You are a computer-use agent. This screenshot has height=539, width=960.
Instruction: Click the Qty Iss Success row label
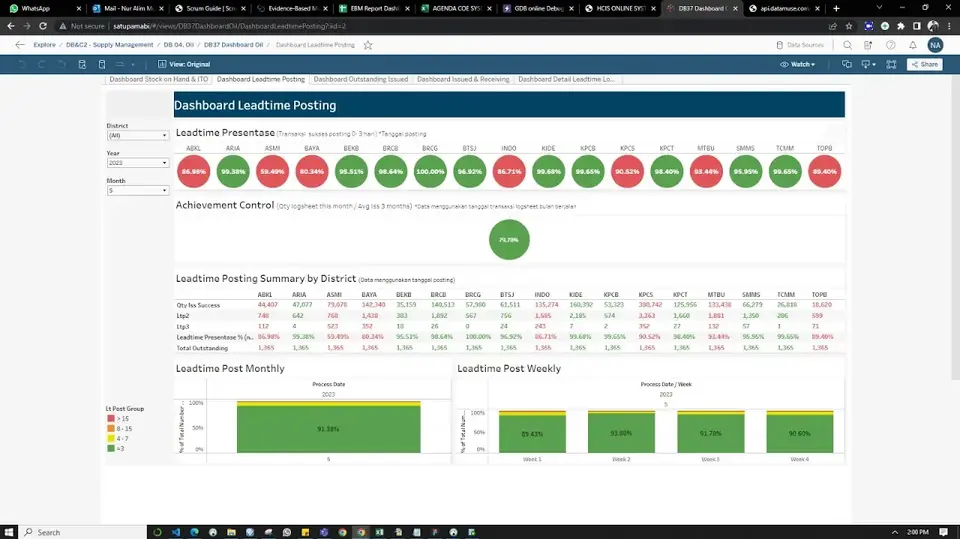tap(198, 305)
